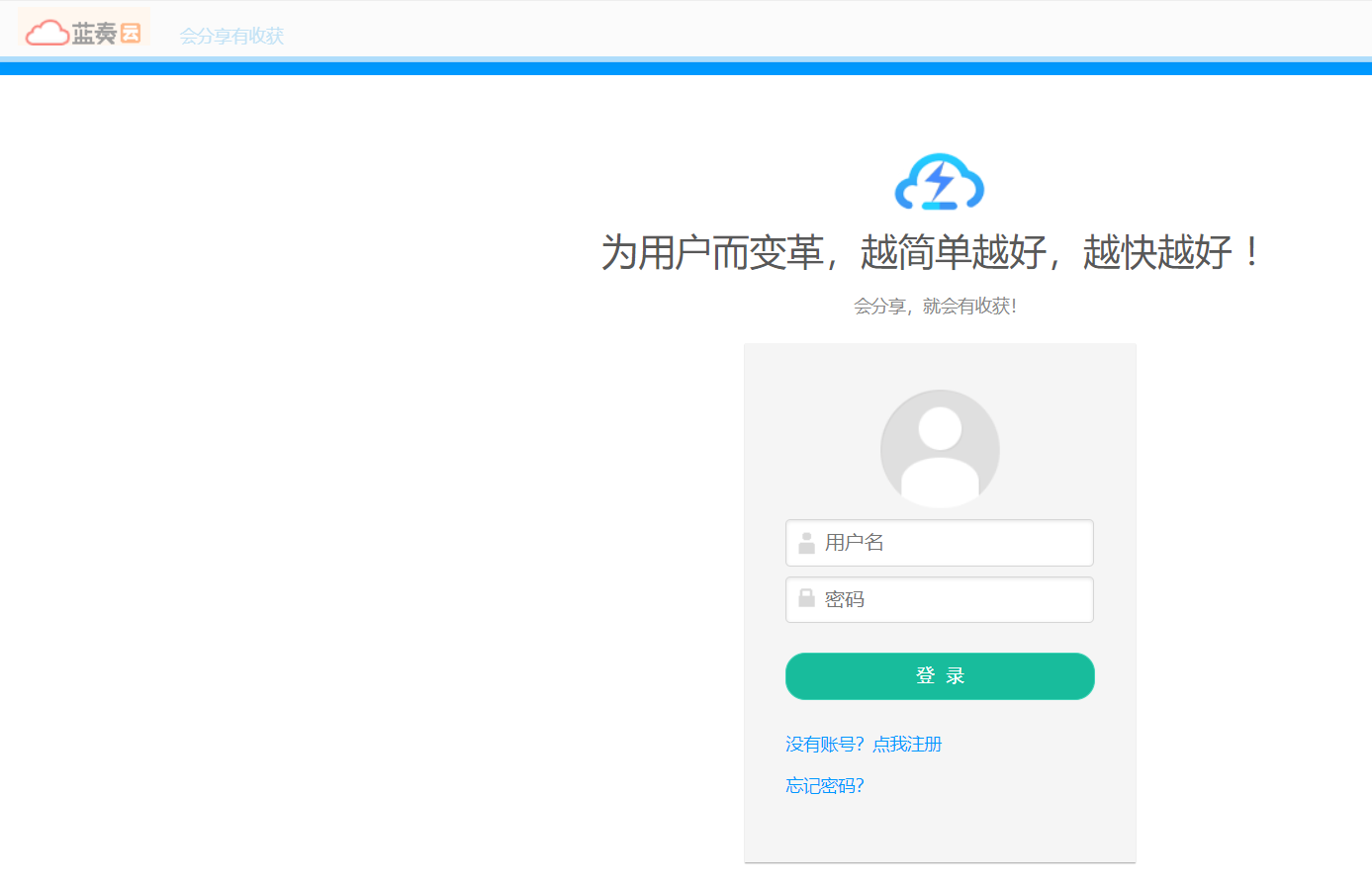Viewport: 1372px width, 885px height.
Task: Click the 忘记密码? link
Action: pos(824,785)
